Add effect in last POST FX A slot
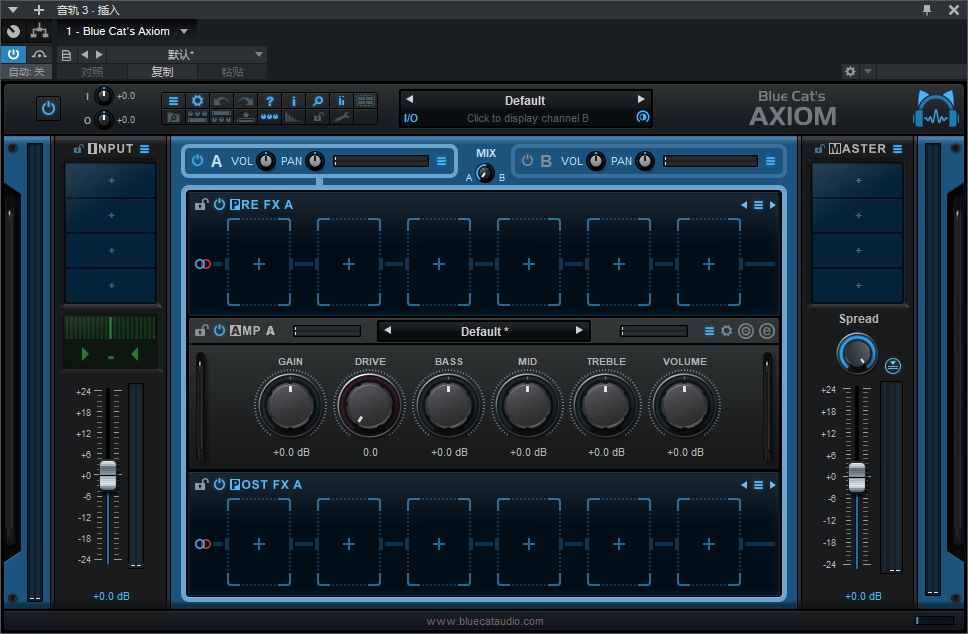968x634 pixels. tap(709, 544)
